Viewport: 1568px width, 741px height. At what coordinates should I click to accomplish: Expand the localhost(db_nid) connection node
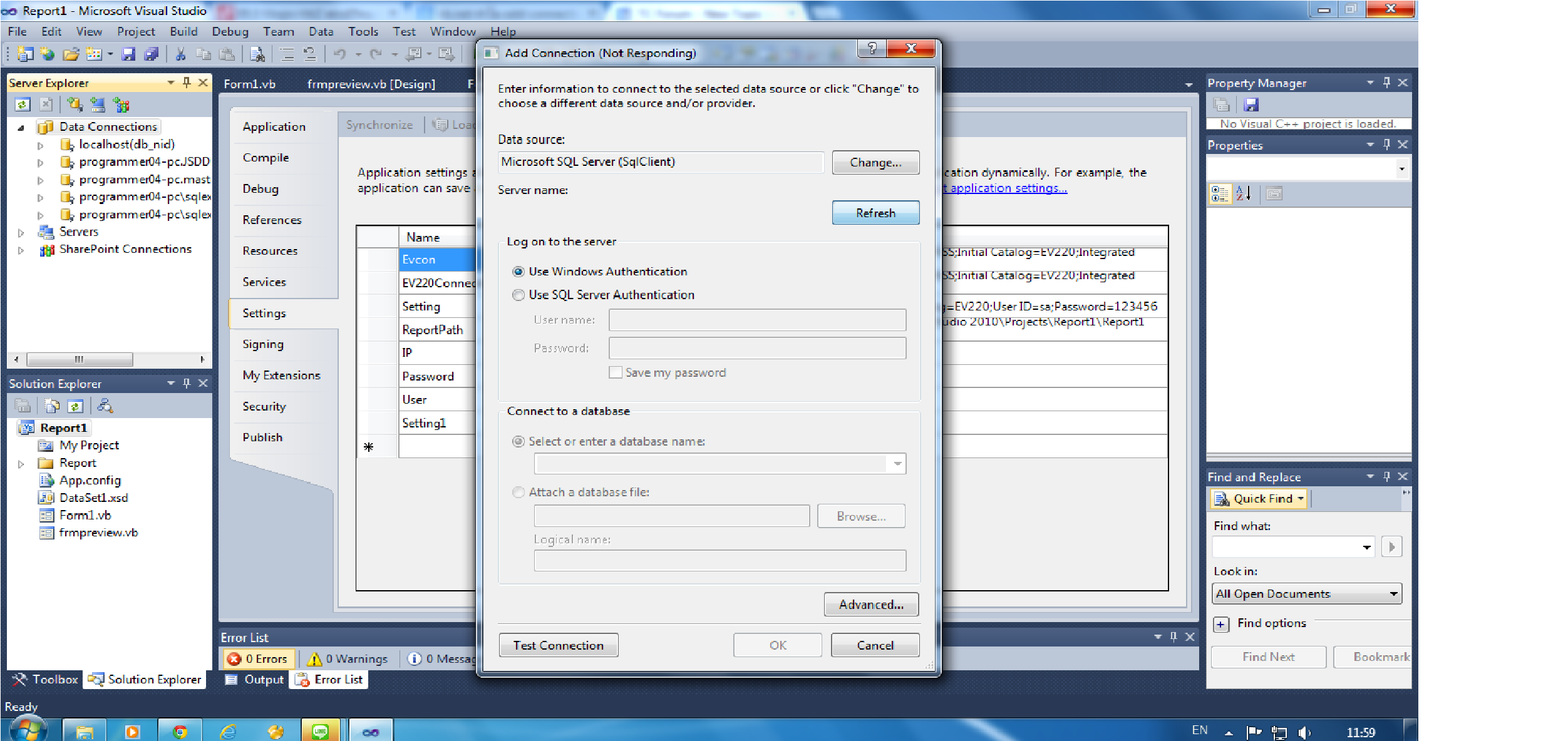point(41,145)
